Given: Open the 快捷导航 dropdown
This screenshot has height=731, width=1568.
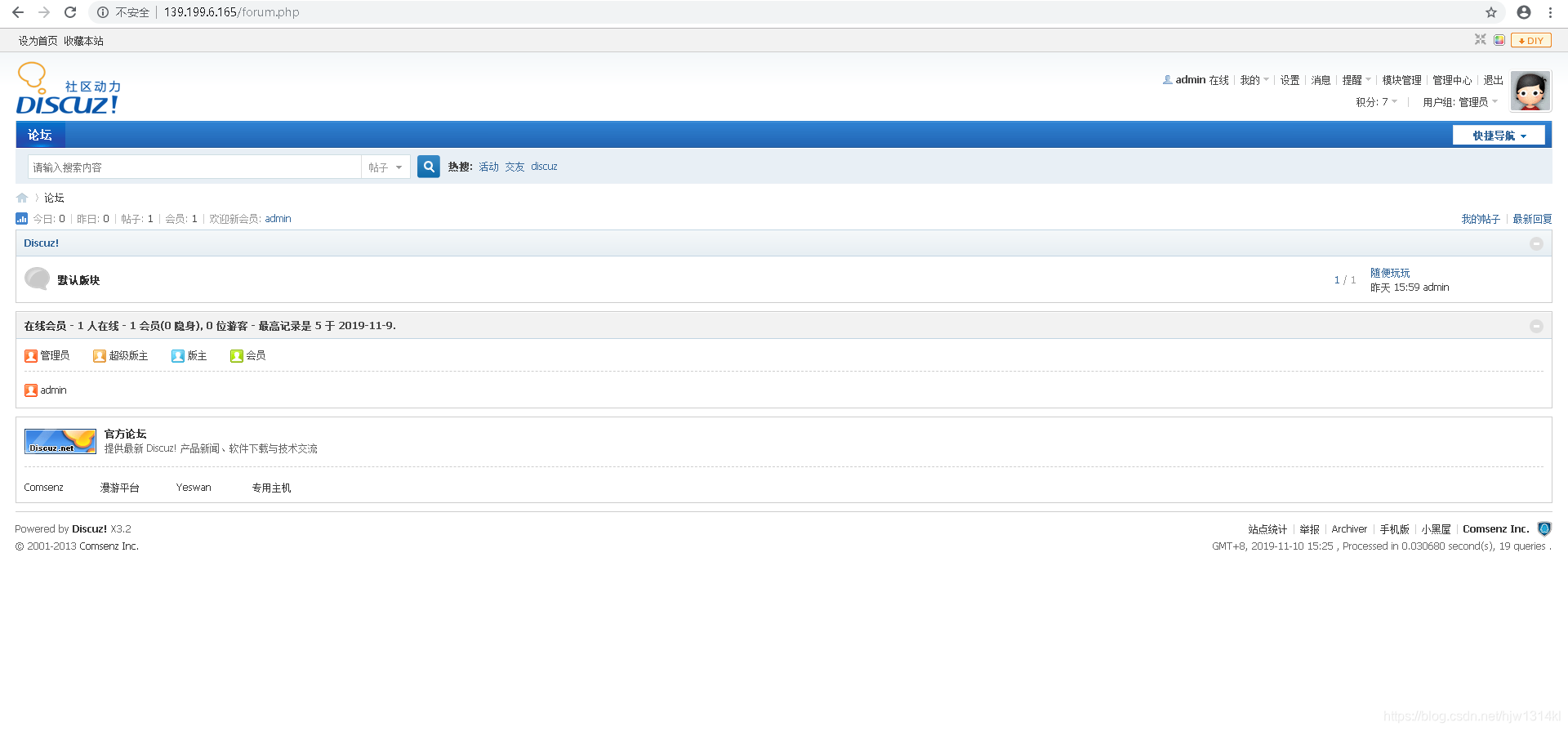Looking at the screenshot, I should [x=1499, y=136].
